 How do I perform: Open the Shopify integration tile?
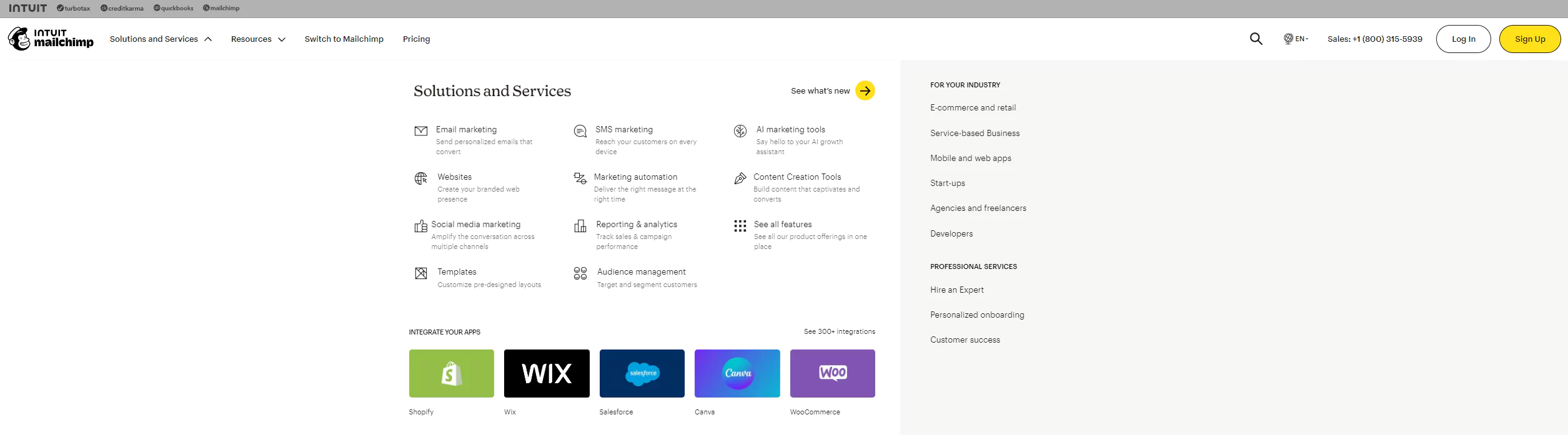[452, 373]
